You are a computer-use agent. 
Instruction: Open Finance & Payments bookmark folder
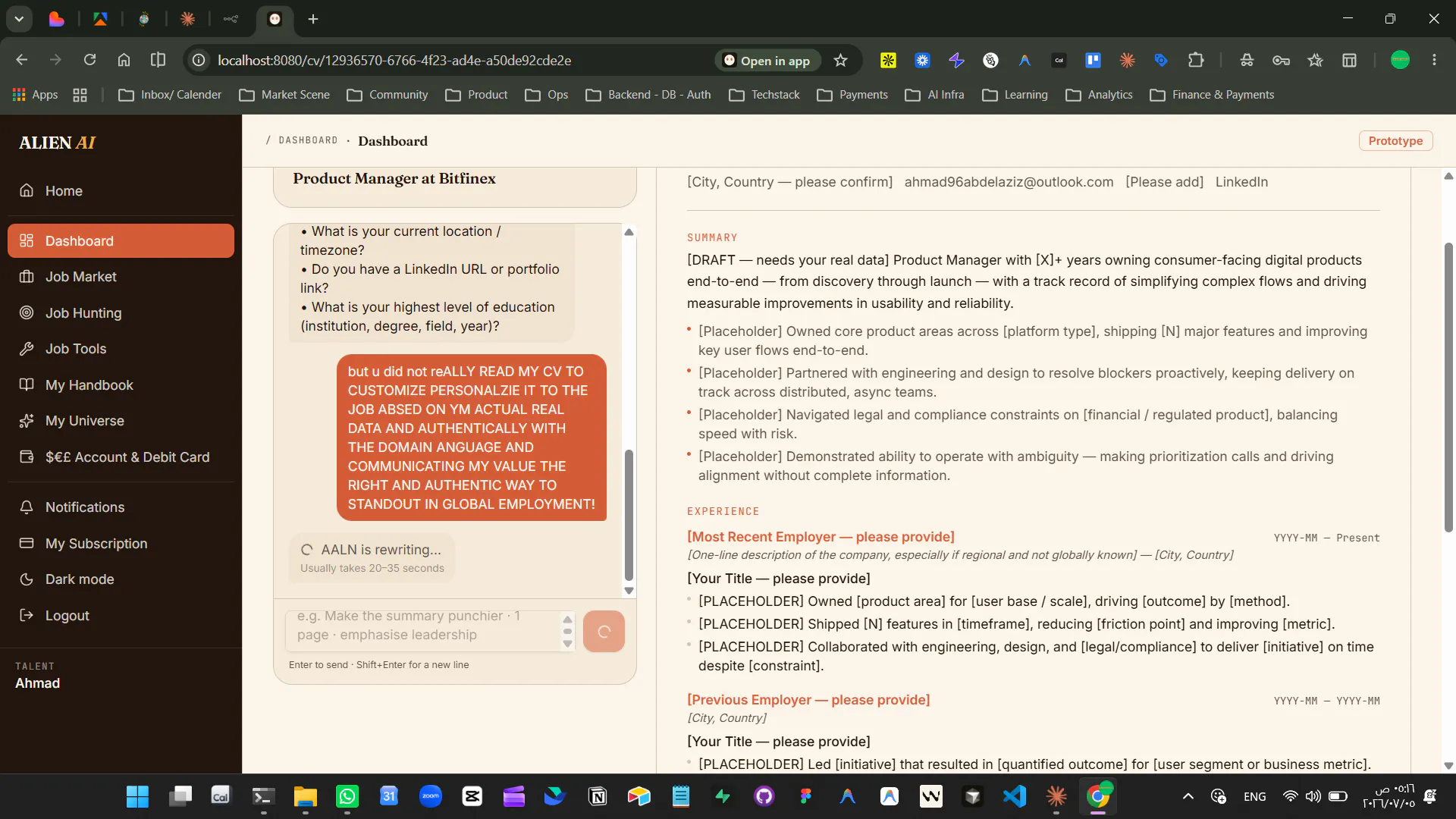[1212, 95]
